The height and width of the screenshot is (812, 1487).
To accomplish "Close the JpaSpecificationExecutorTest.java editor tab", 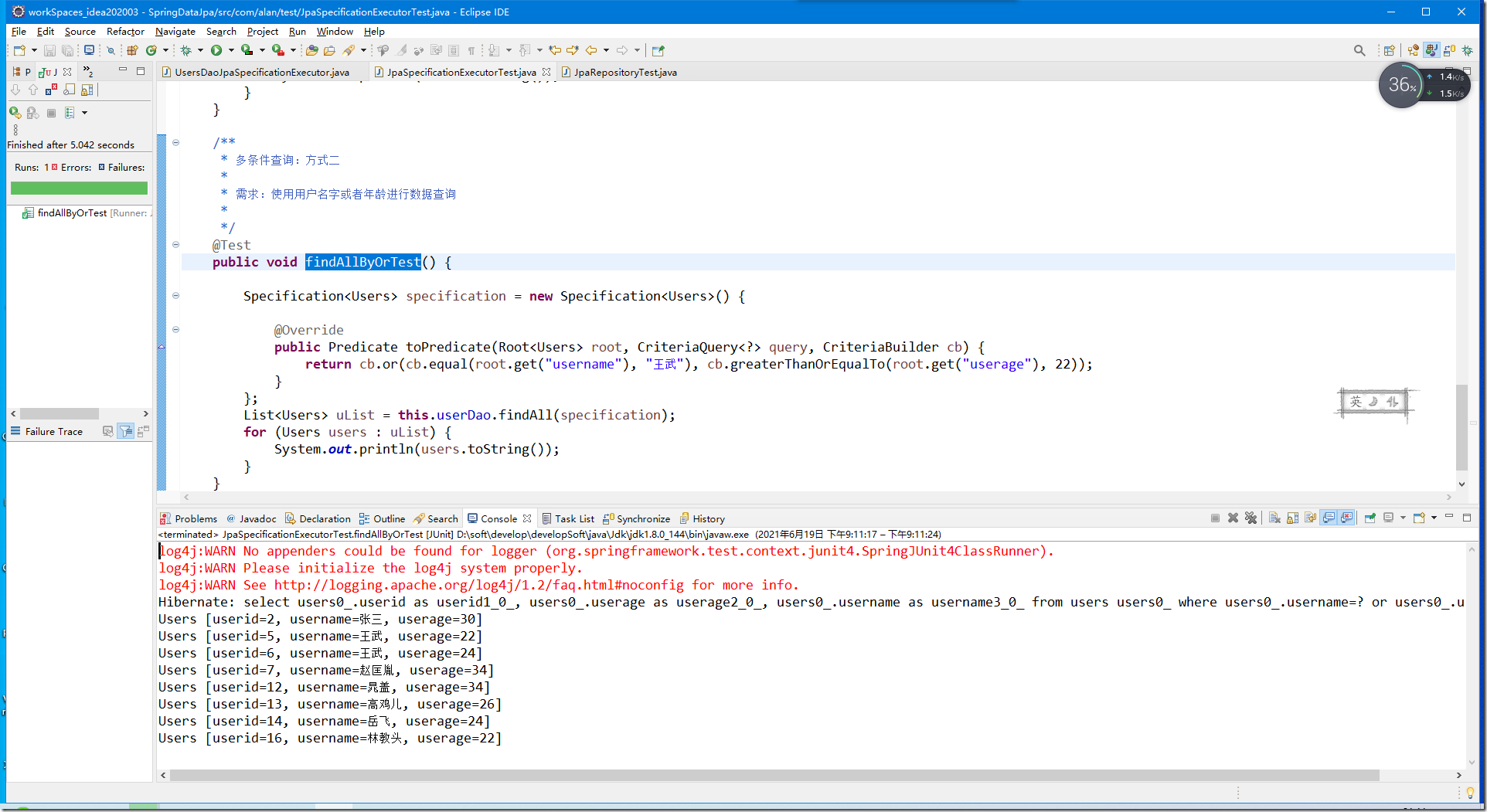I will [x=546, y=72].
